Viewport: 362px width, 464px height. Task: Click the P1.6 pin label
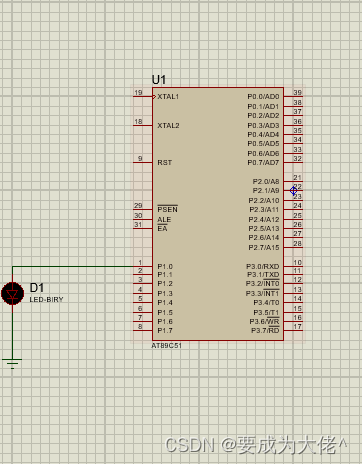(x=165, y=321)
